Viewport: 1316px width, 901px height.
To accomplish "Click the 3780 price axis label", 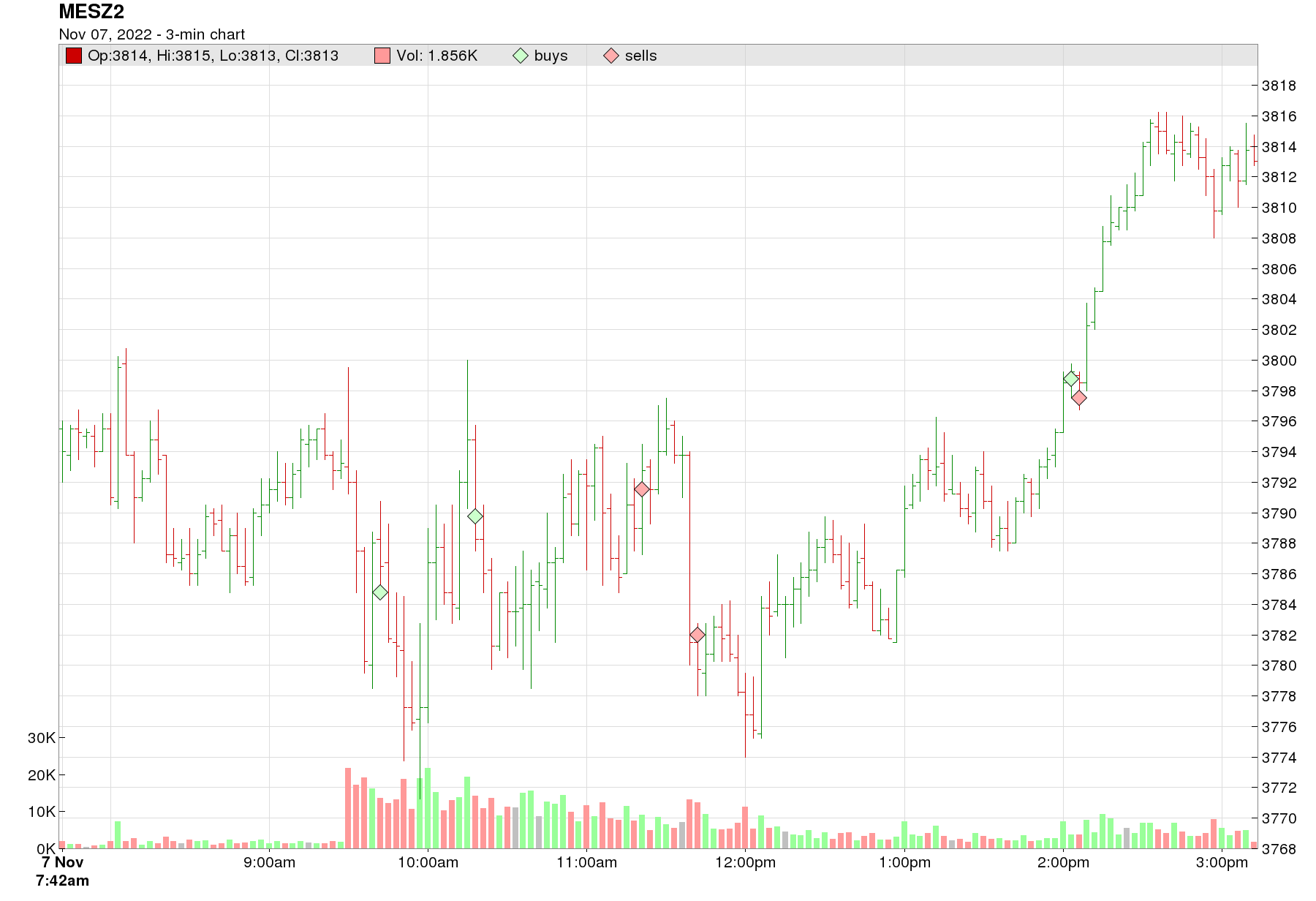I will pos(1279,666).
